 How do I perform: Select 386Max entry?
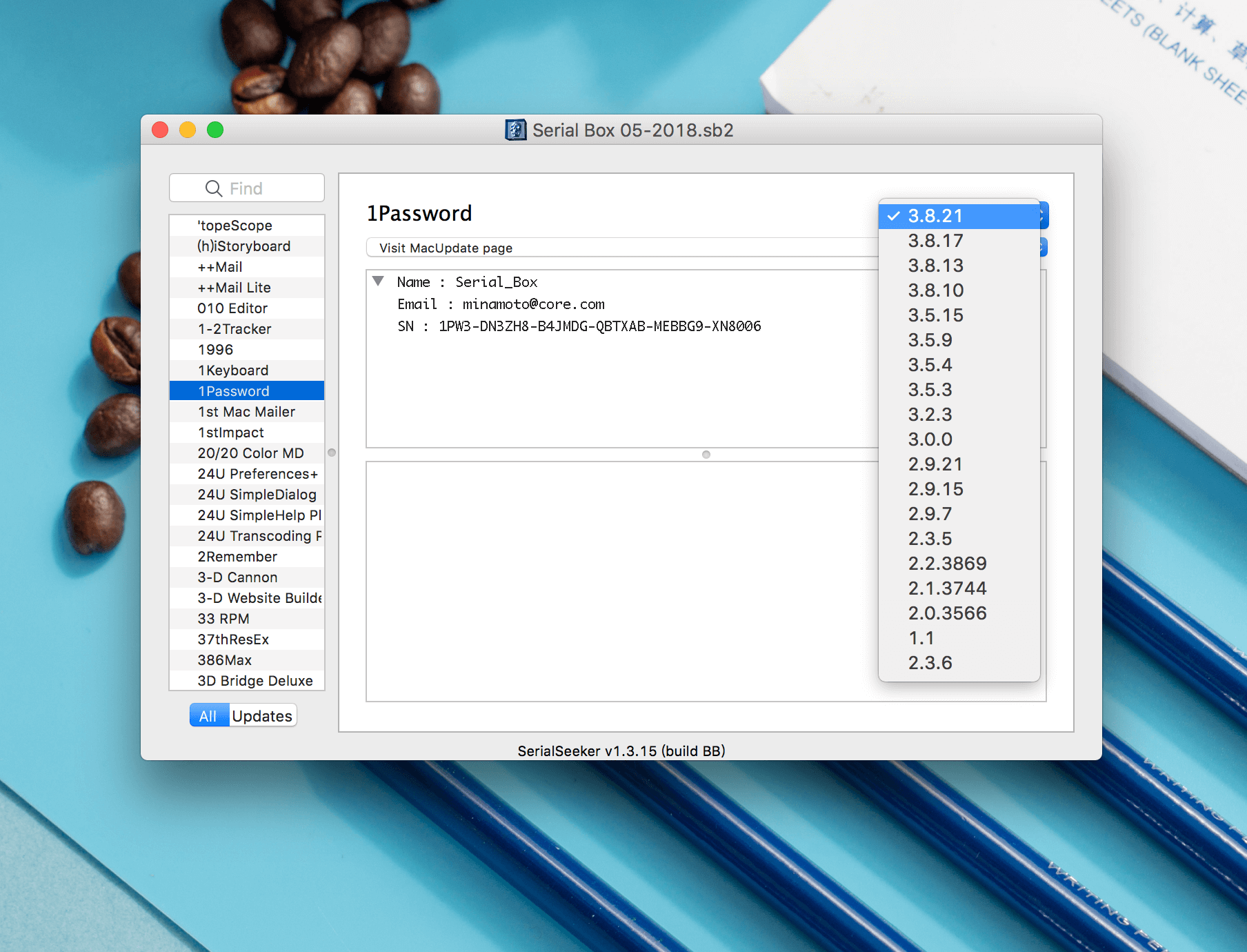coord(247,660)
